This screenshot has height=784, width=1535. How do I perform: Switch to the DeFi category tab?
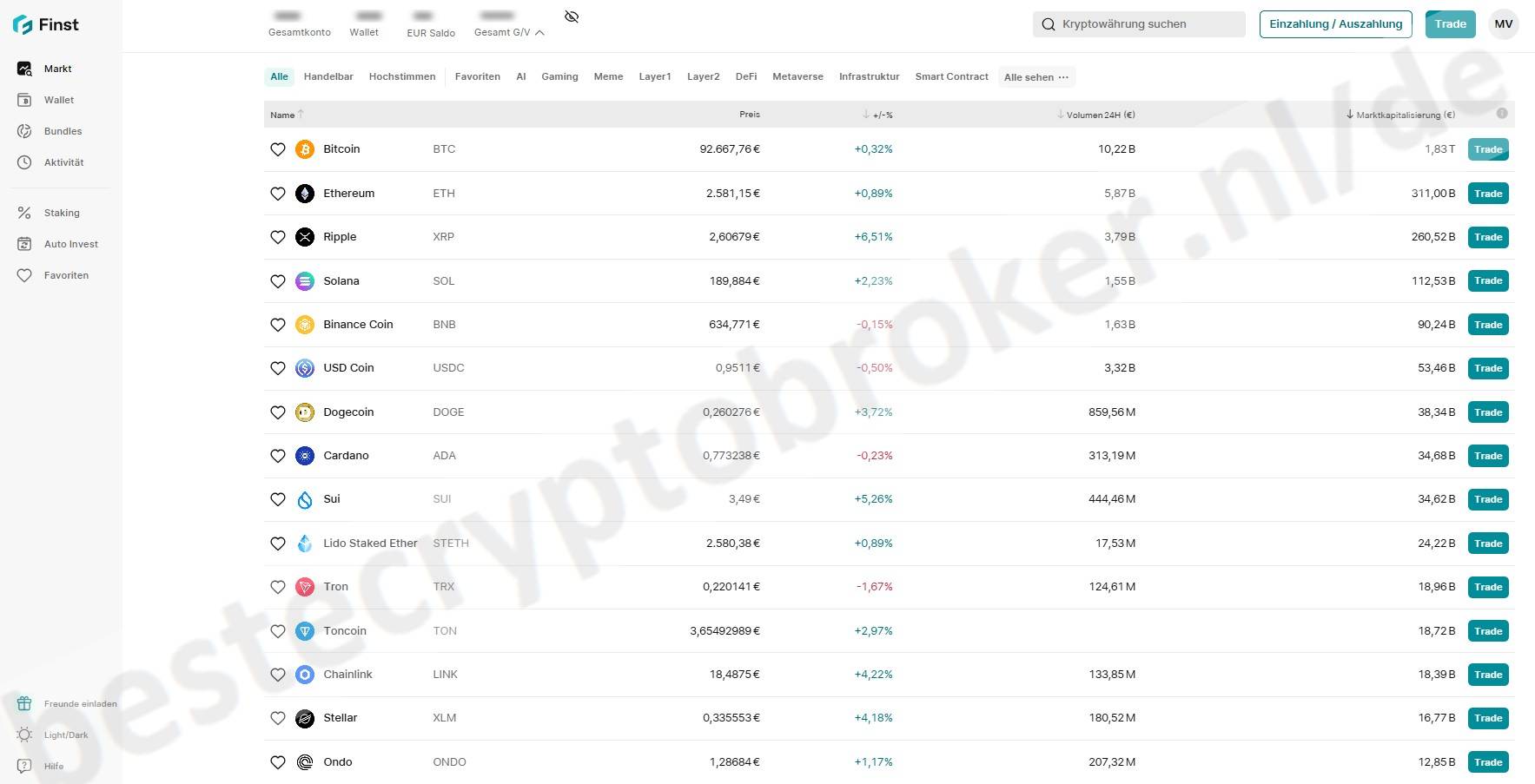point(746,76)
